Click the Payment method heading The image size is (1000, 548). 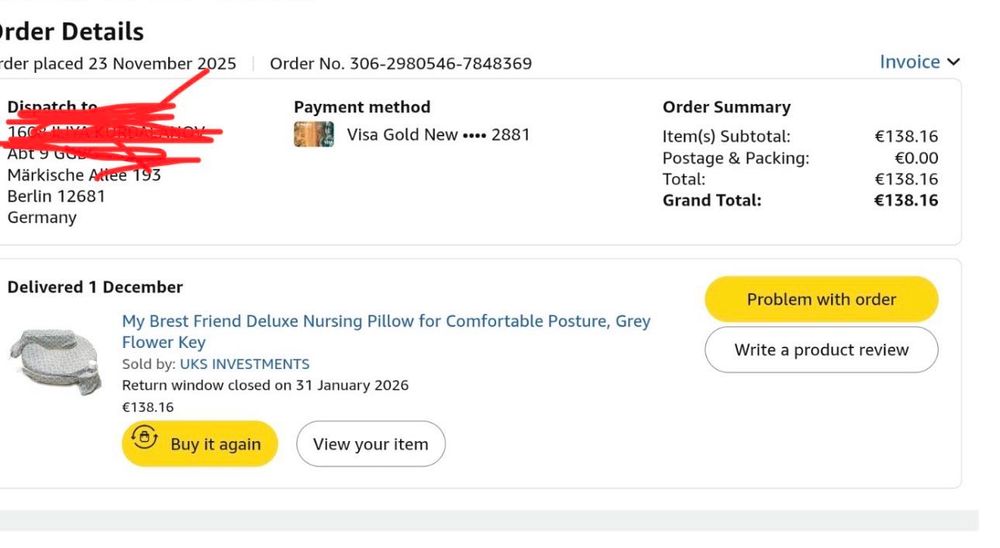(362, 107)
